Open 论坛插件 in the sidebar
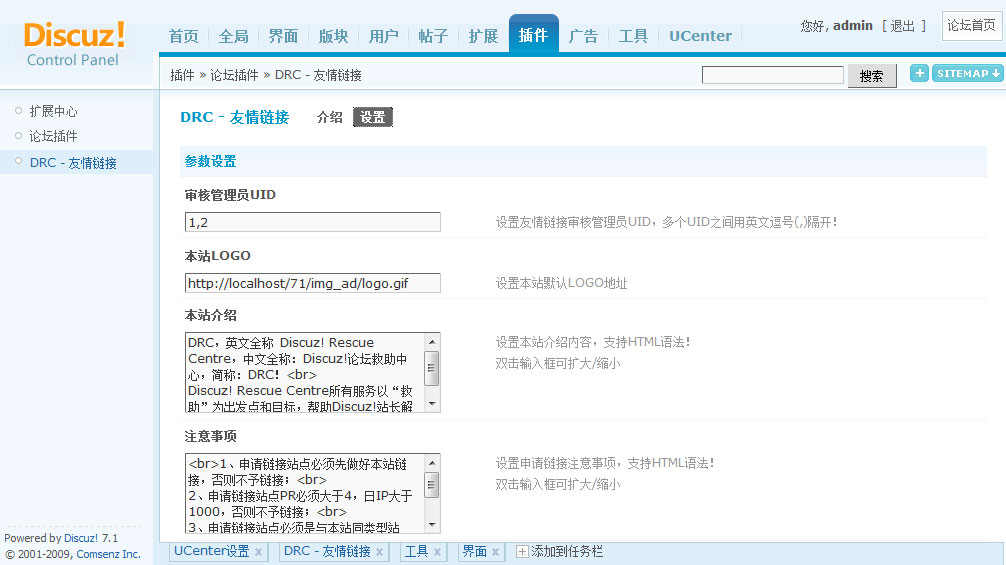 pos(53,136)
